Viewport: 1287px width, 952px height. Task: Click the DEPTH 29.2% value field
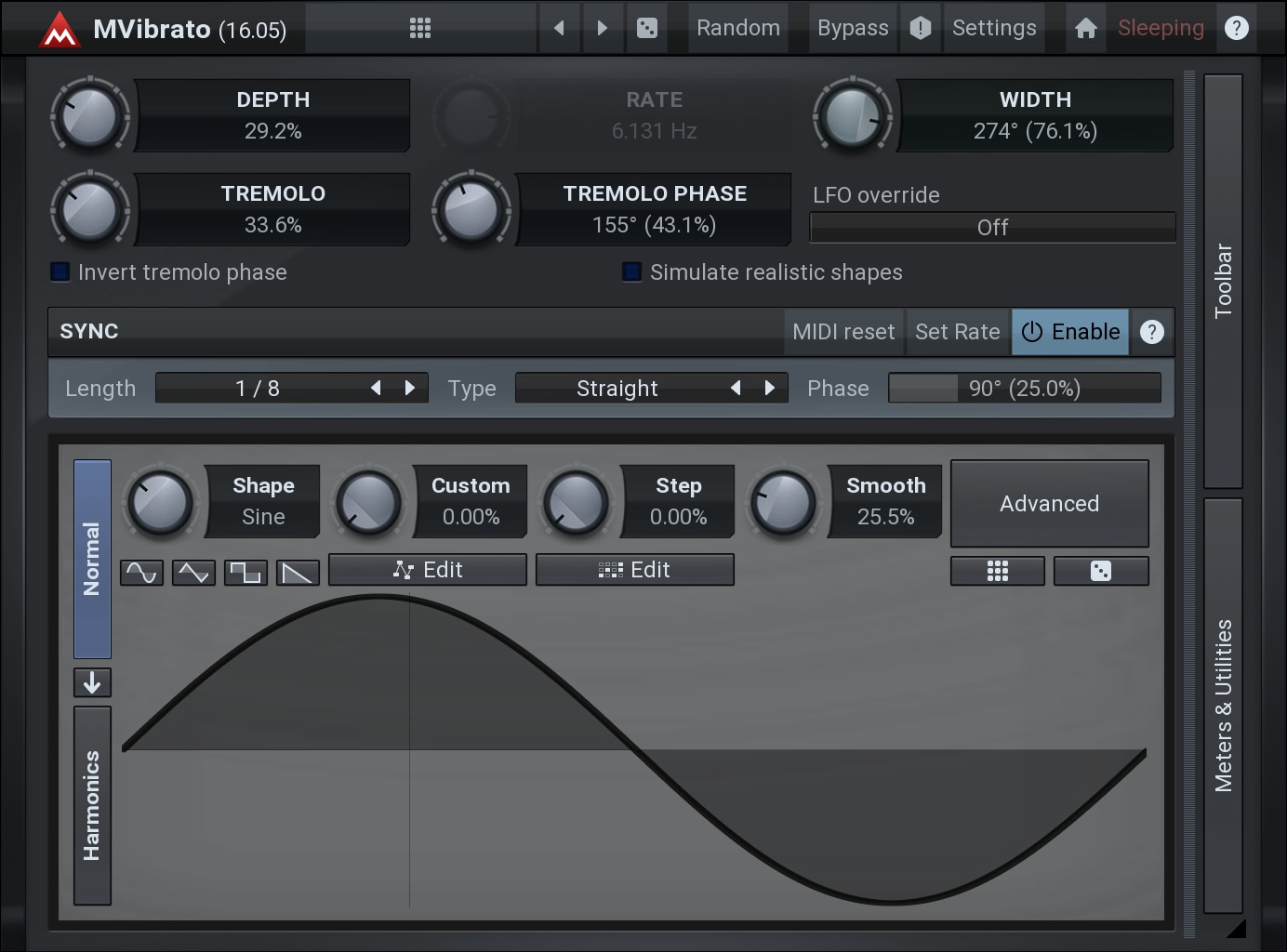[x=273, y=115]
